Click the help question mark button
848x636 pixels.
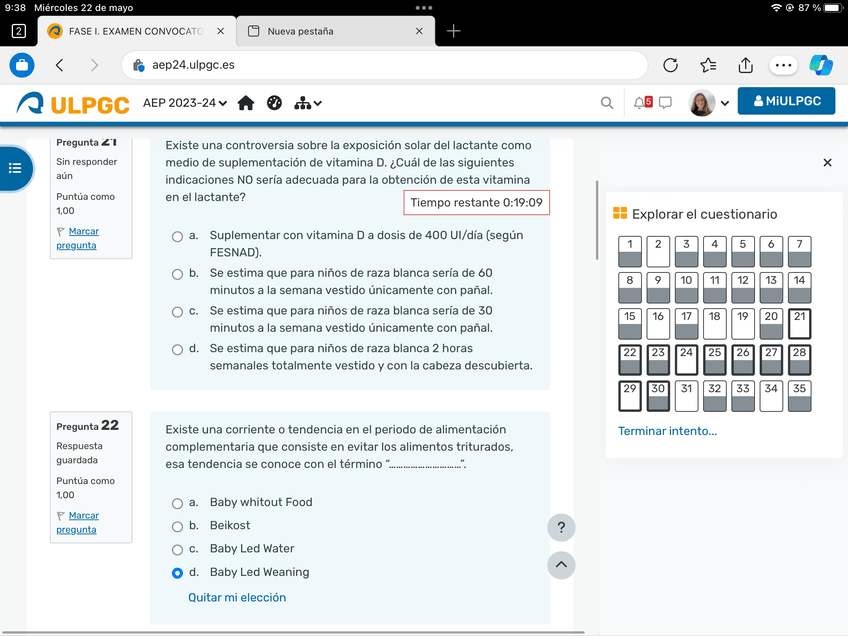point(561,528)
